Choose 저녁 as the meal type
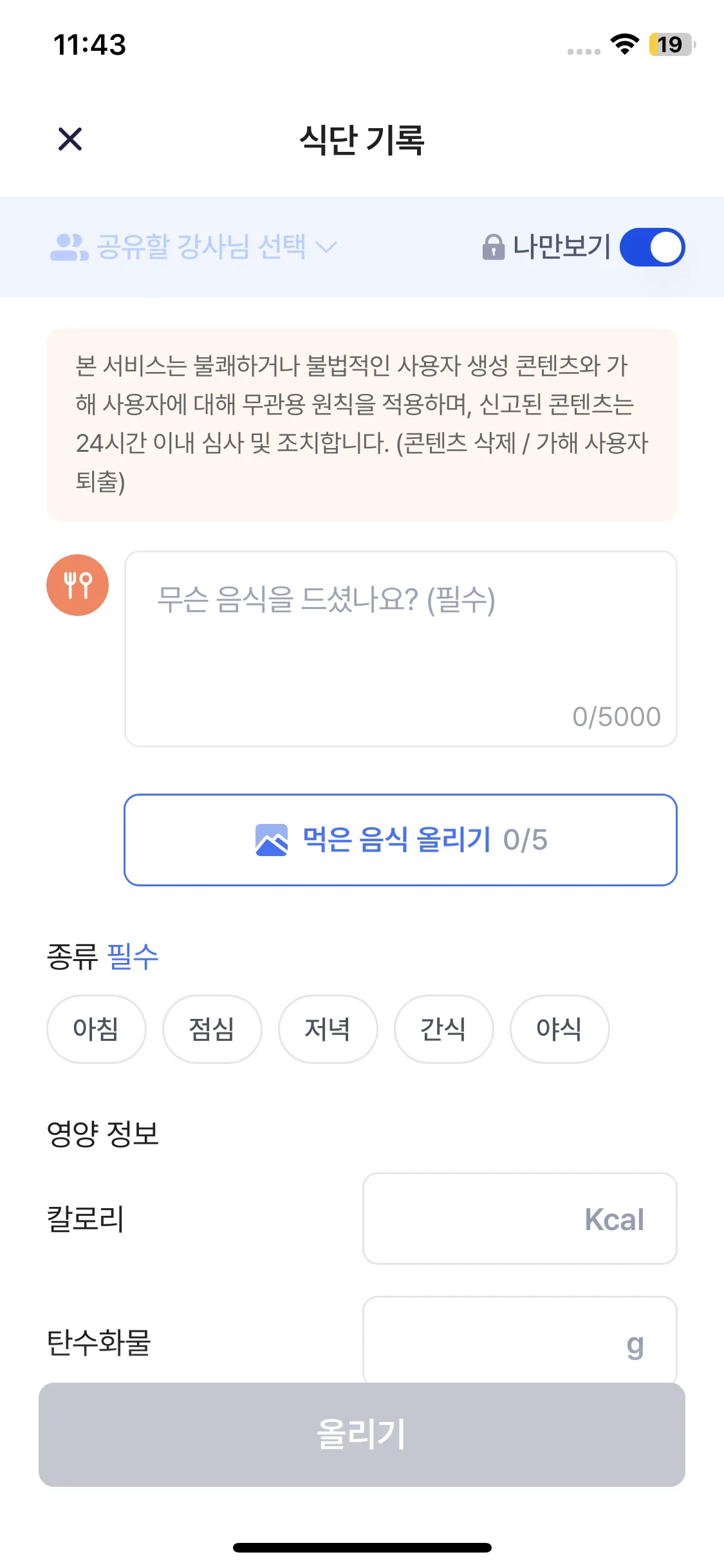This screenshot has width=724, height=1568. point(328,1029)
